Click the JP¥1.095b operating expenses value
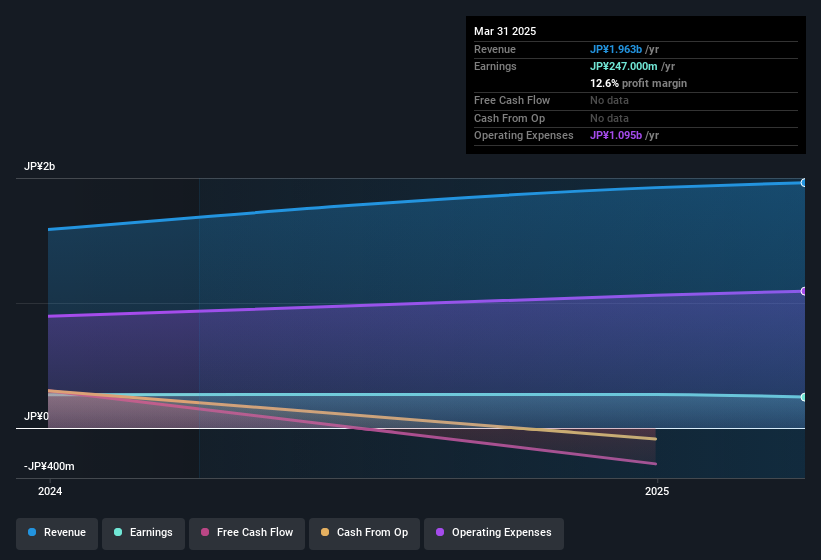This screenshot has width=821, height=560. (x=616, y=135)
